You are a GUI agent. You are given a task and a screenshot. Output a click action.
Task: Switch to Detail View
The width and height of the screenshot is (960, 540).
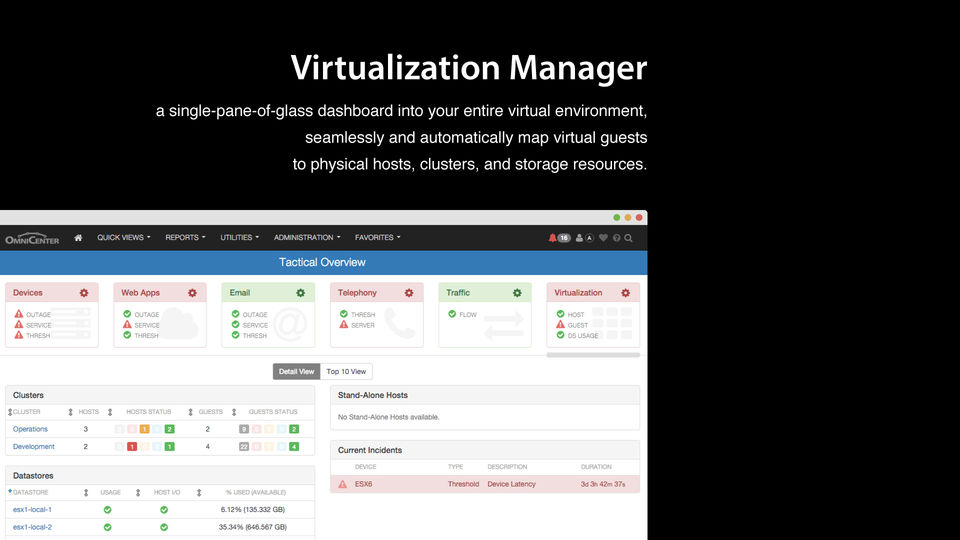point(296,371)
